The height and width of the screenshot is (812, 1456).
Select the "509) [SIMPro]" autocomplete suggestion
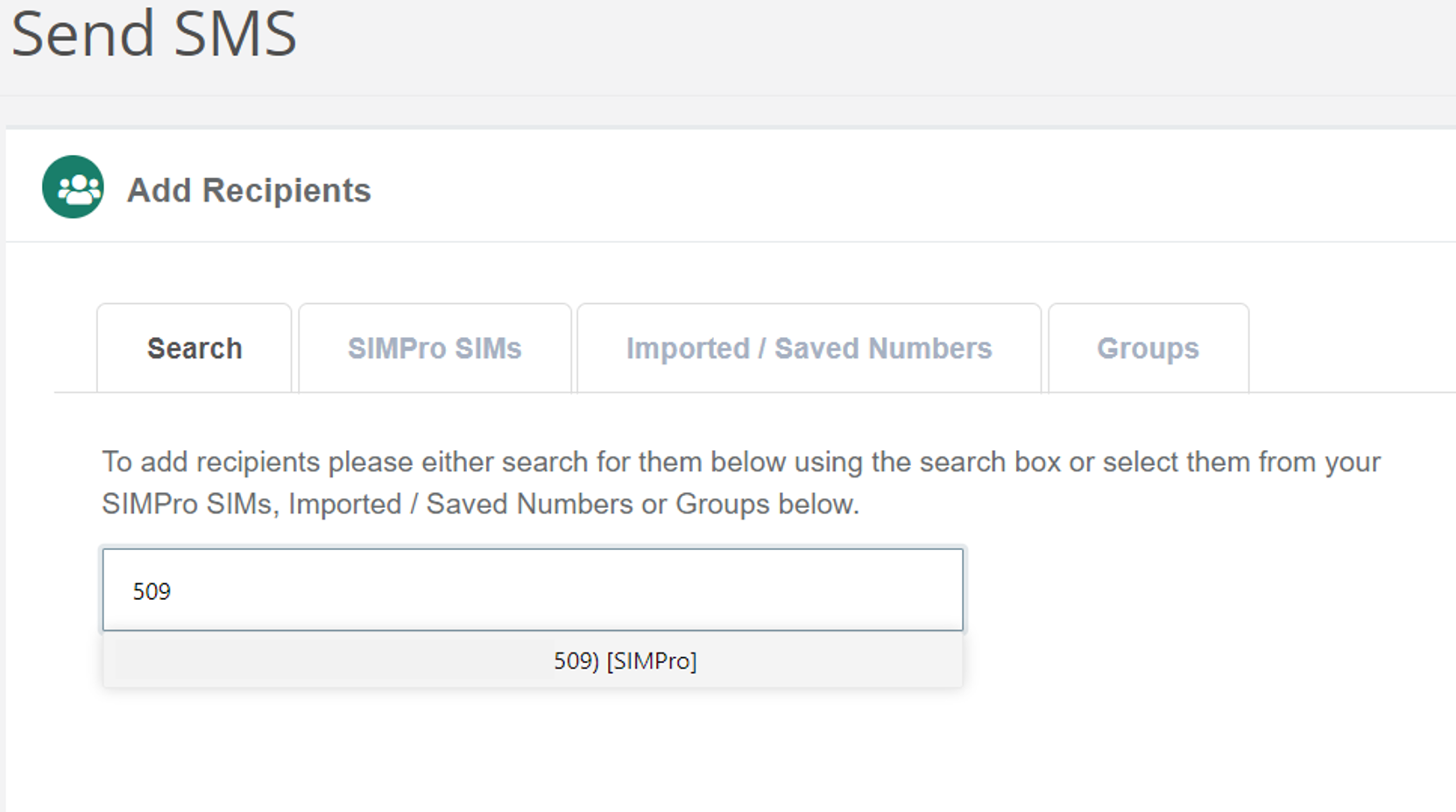click(x=625, y=660)
